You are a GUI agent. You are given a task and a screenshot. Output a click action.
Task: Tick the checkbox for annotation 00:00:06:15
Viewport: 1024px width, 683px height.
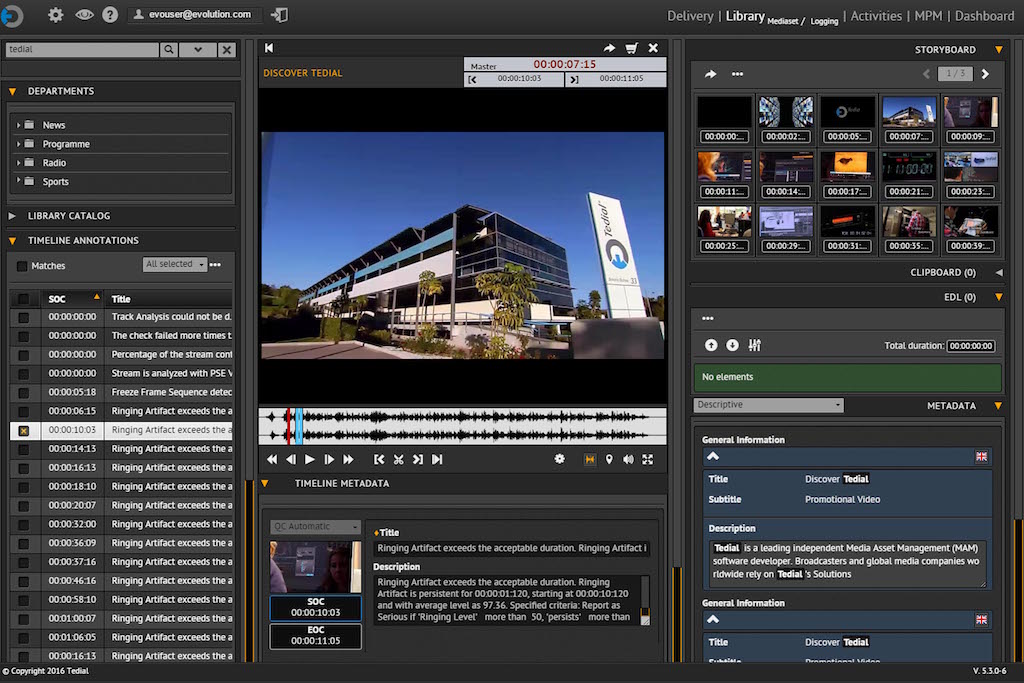click(24, 412)
